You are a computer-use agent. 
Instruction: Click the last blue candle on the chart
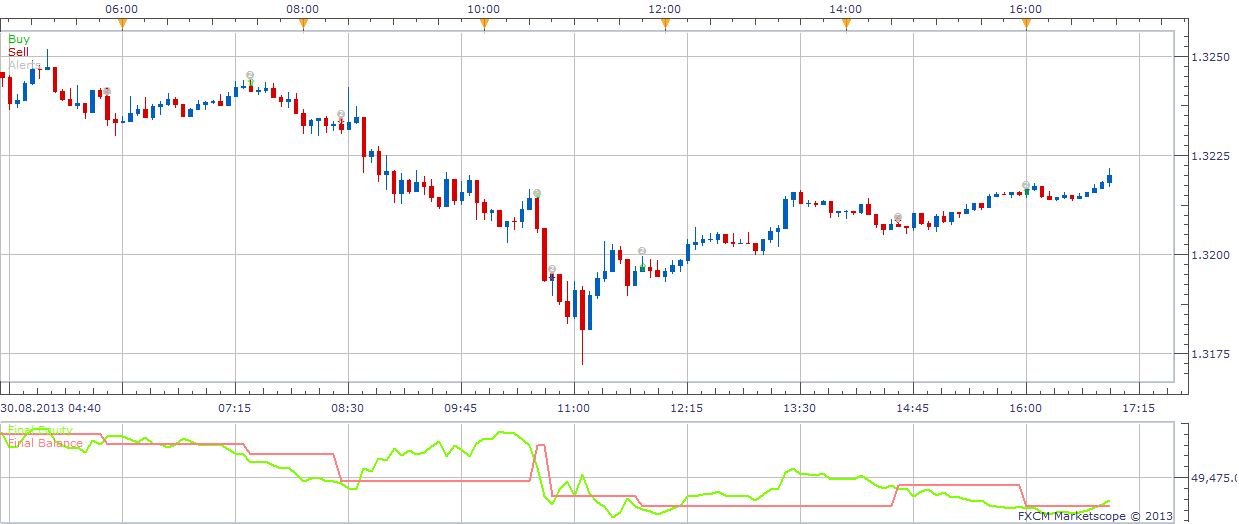click(1110, 178)
